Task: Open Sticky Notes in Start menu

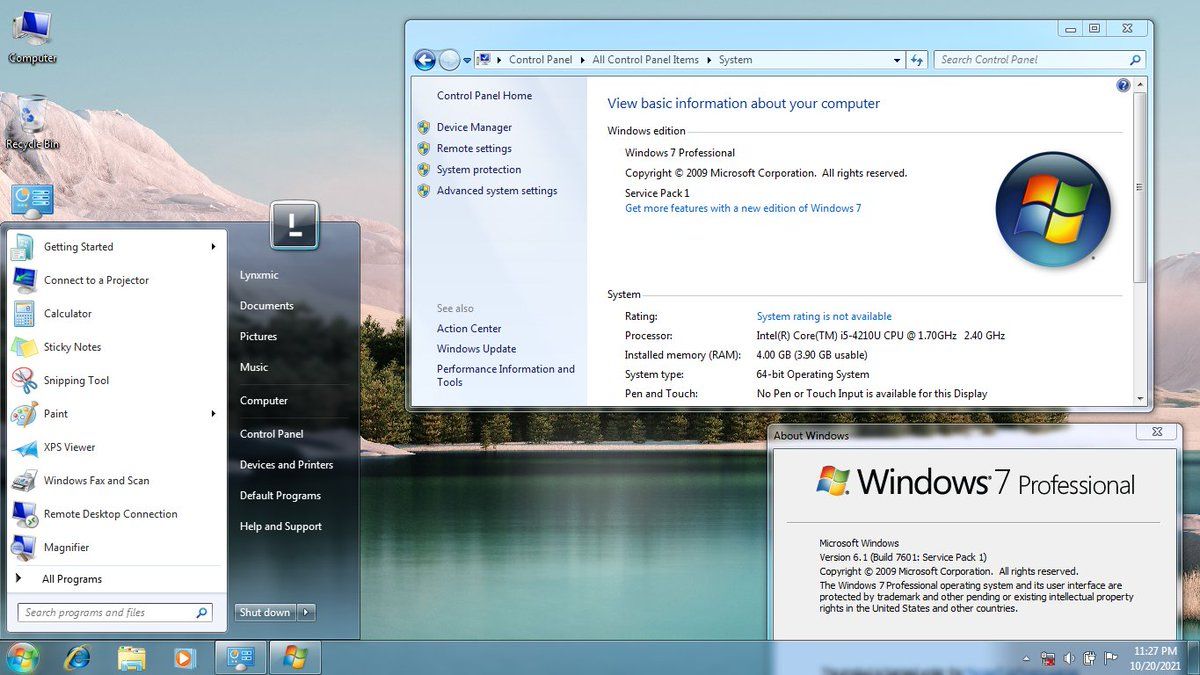Action: click(72, 347)
